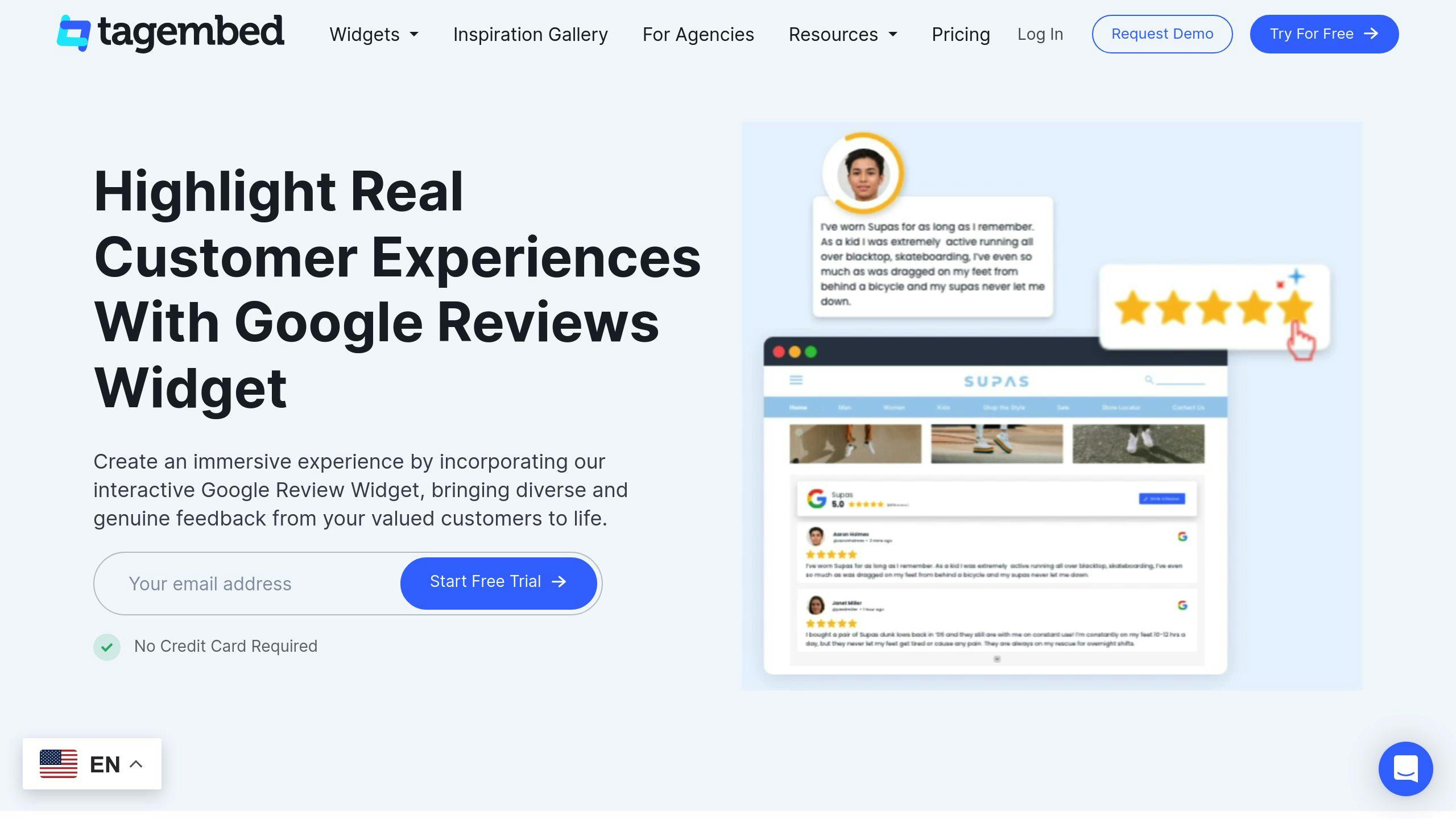Click the Request Demo button

[1162, 34]
